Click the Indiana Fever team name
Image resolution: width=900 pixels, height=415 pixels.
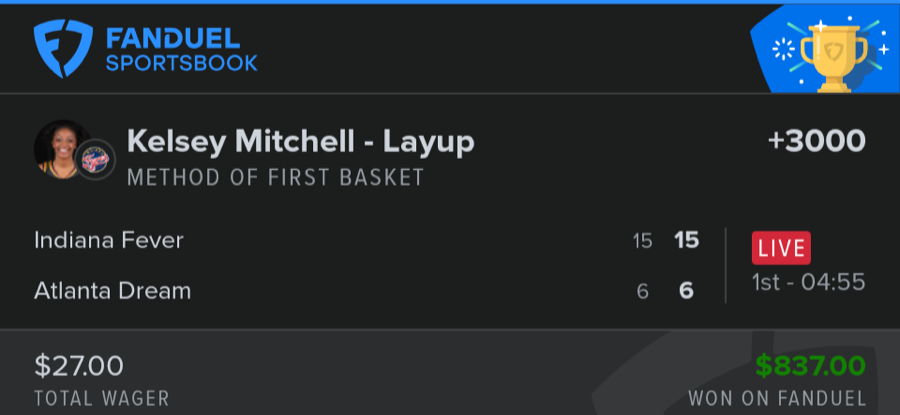(109, 240)
